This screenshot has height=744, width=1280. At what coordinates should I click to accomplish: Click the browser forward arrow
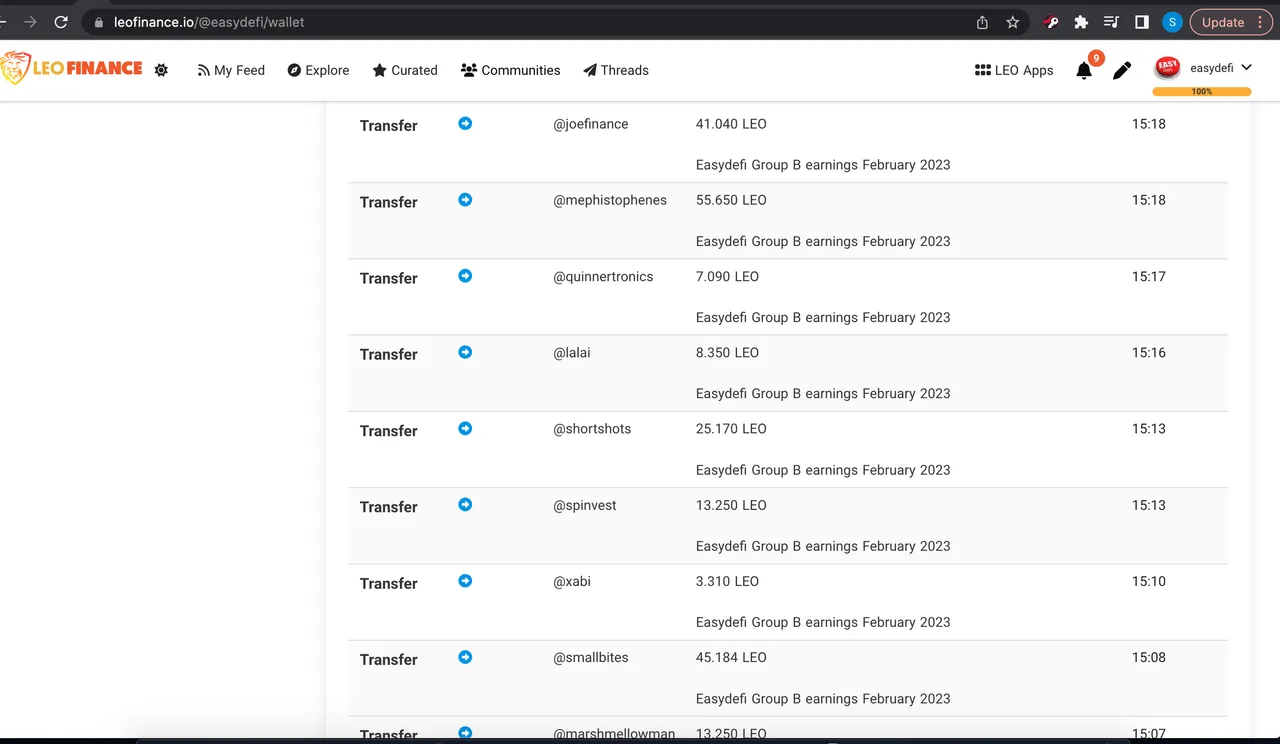click(30, 22)
